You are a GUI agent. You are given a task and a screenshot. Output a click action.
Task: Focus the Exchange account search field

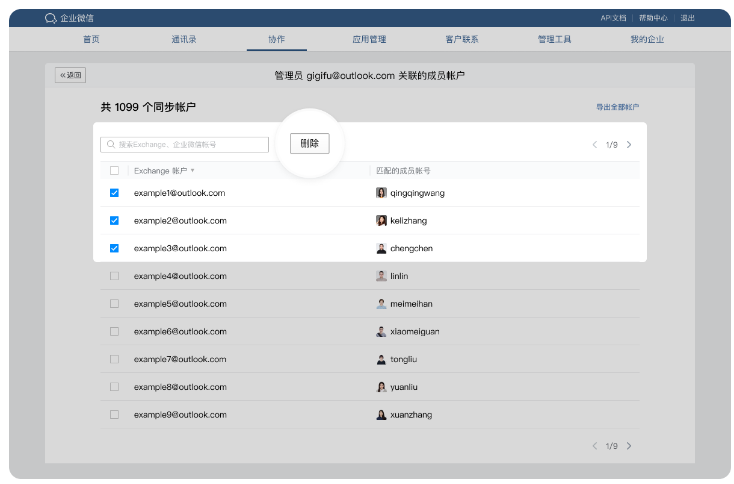190,144
